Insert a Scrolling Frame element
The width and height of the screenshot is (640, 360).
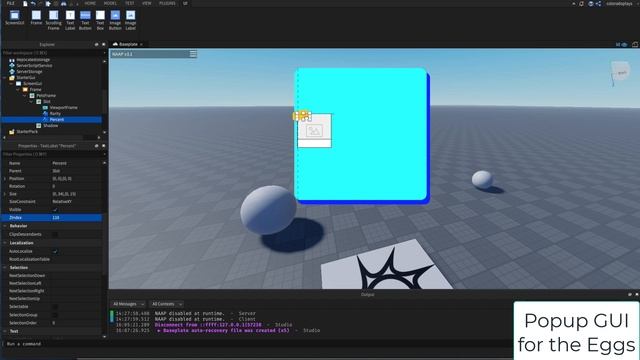53,19
